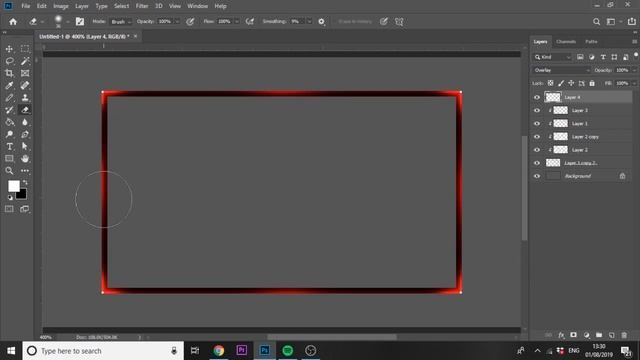Toggle Quick Mask mode
This screenshot has height=360, width=640.
pos(9,209)
